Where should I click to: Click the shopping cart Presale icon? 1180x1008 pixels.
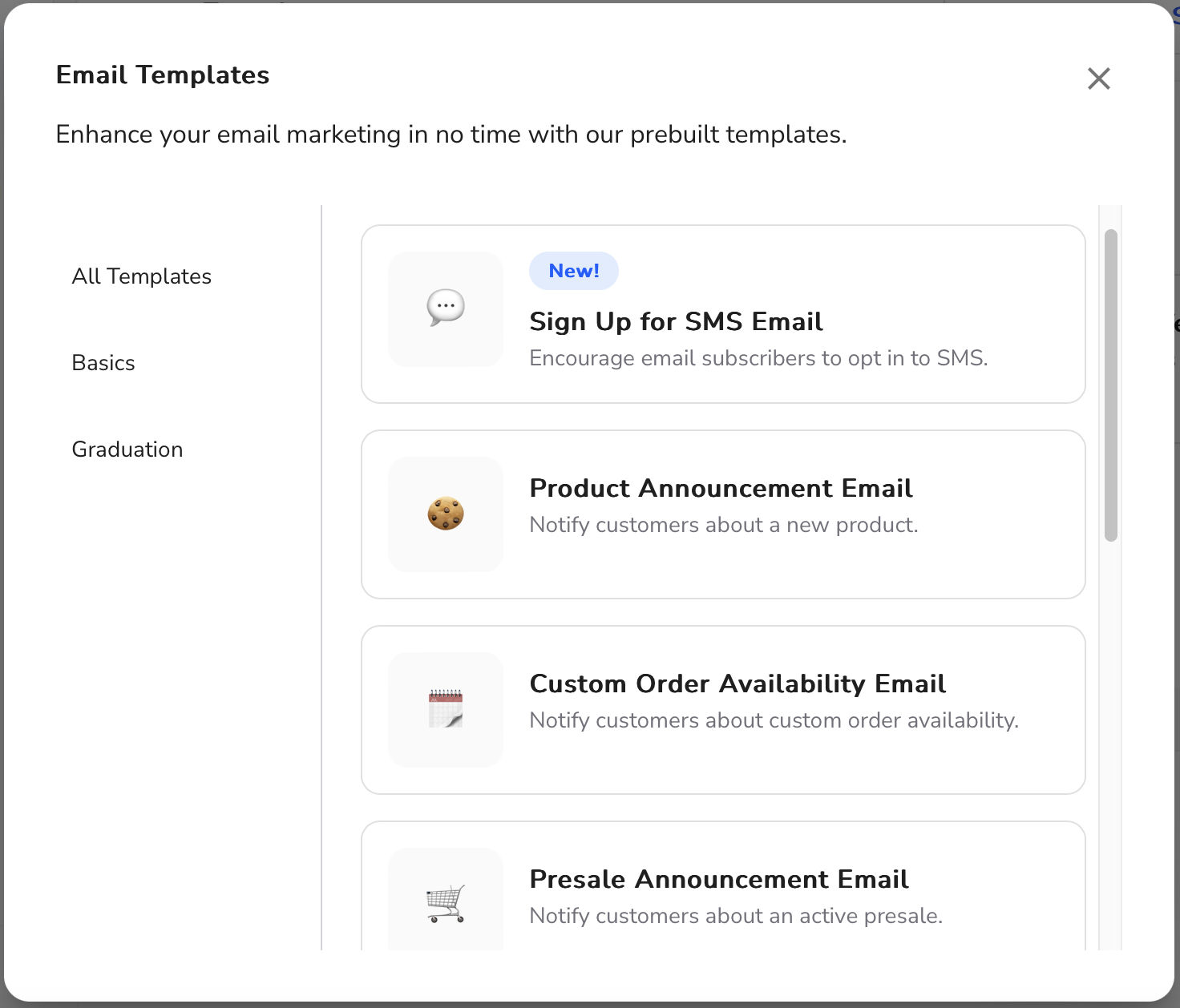coord(446,904)
